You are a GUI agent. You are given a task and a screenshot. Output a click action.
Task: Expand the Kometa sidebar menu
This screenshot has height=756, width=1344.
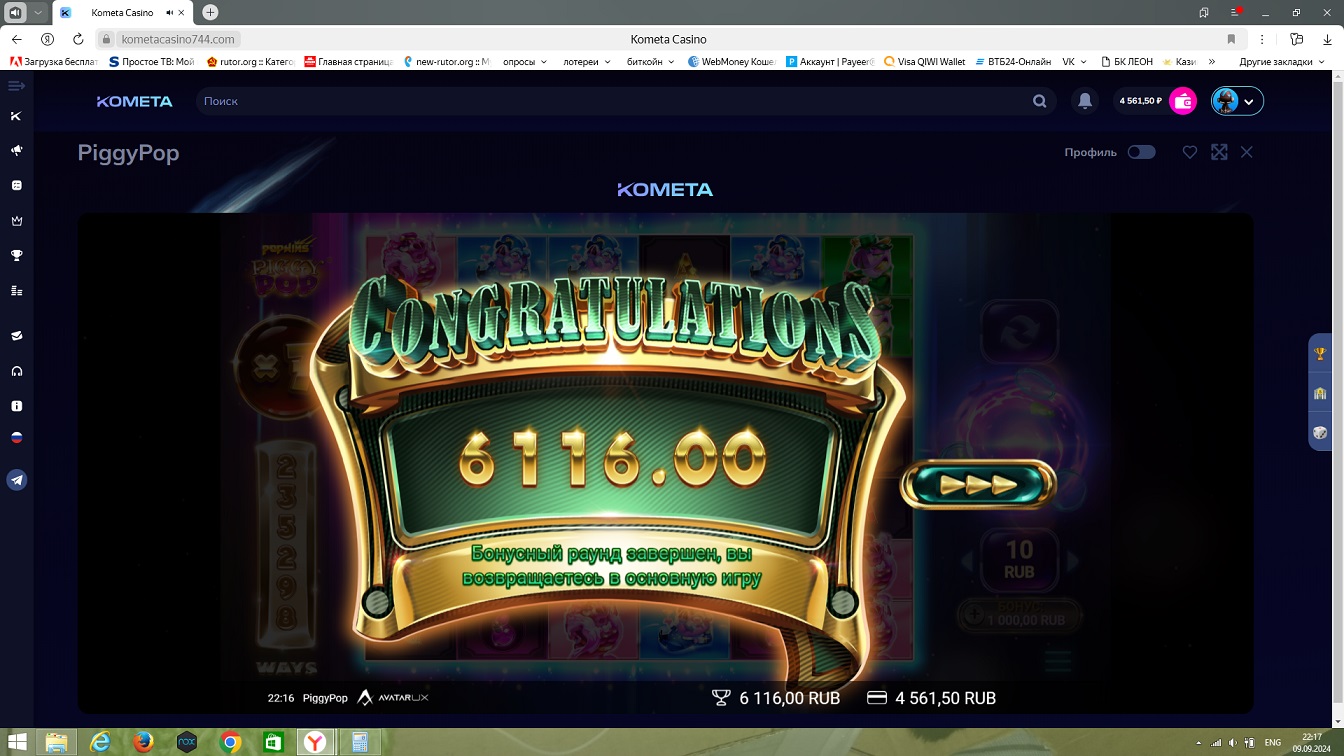(16, 86)
